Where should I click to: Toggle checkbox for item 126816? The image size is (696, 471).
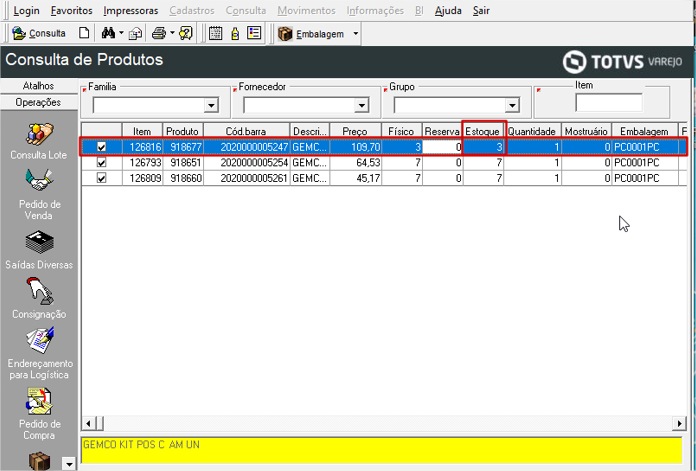[102, 147]
